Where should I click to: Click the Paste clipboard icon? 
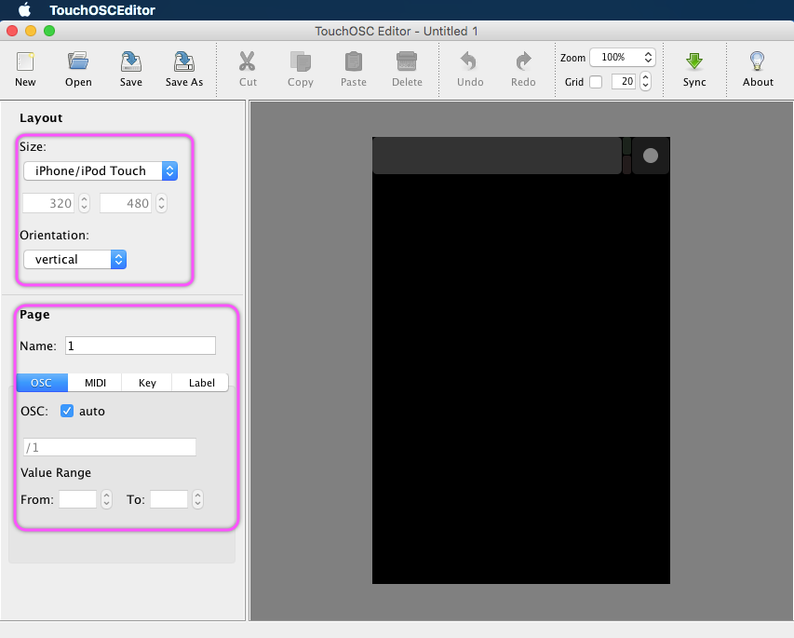353,62
